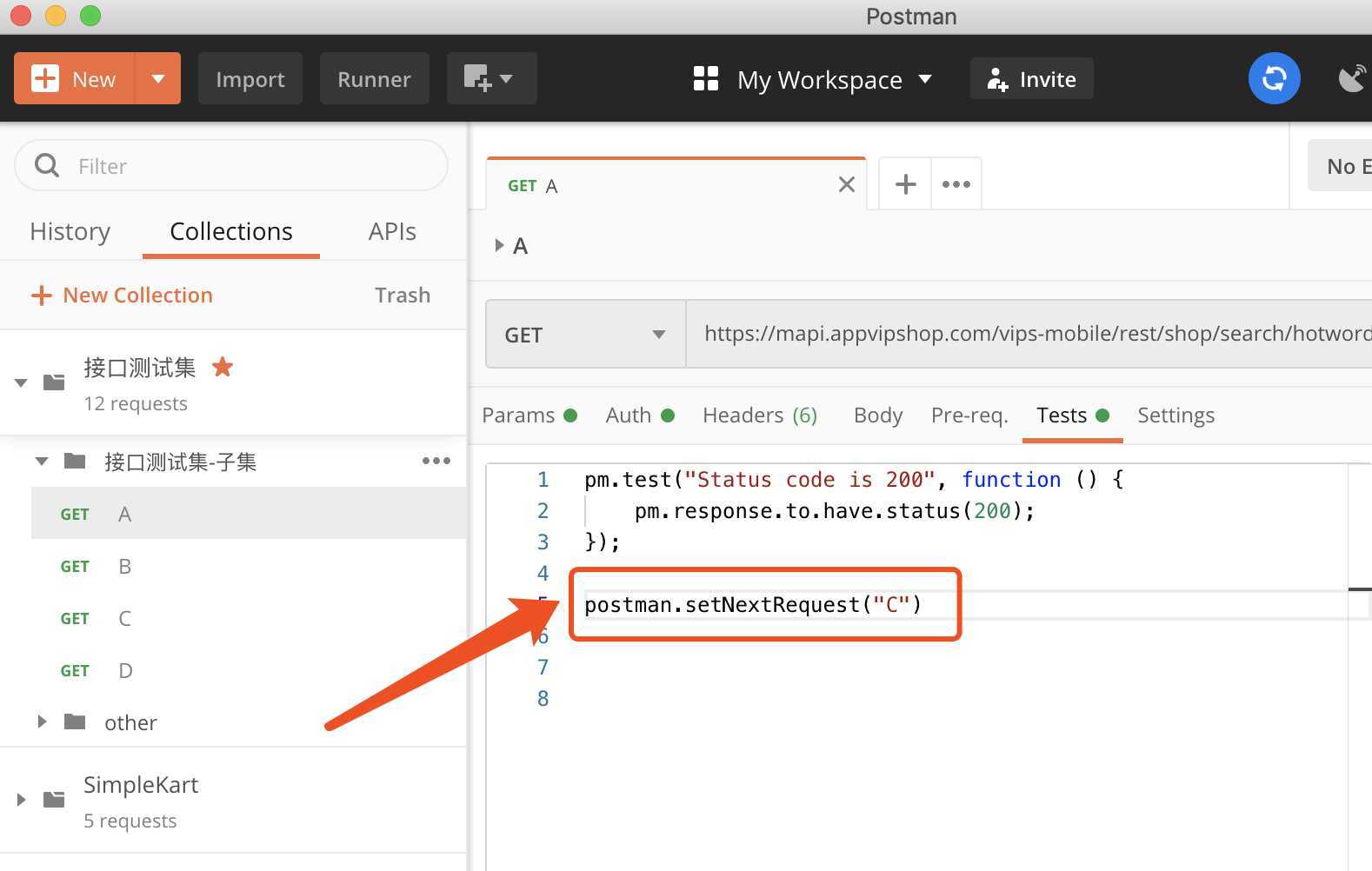The height and width of the screenshot is (871, 1372).
Task: Collapse the 接口测试集 collection
Action: point(21,382)
